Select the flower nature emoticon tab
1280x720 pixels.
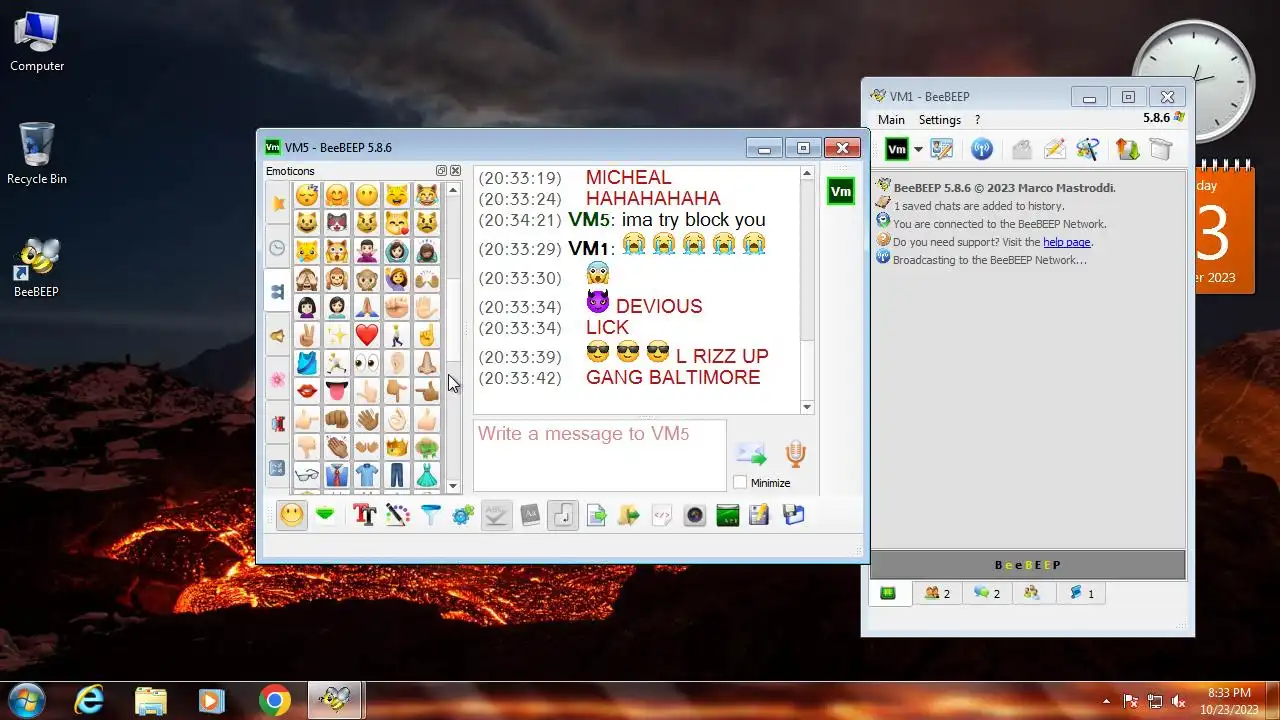click(278, 380)
